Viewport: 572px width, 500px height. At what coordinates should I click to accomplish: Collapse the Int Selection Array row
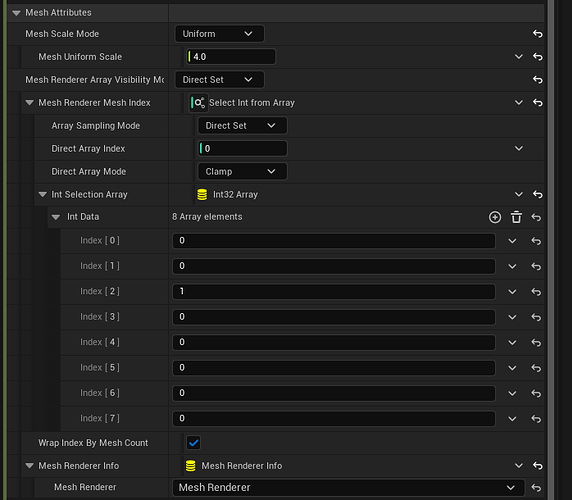(x=43, y=195)
